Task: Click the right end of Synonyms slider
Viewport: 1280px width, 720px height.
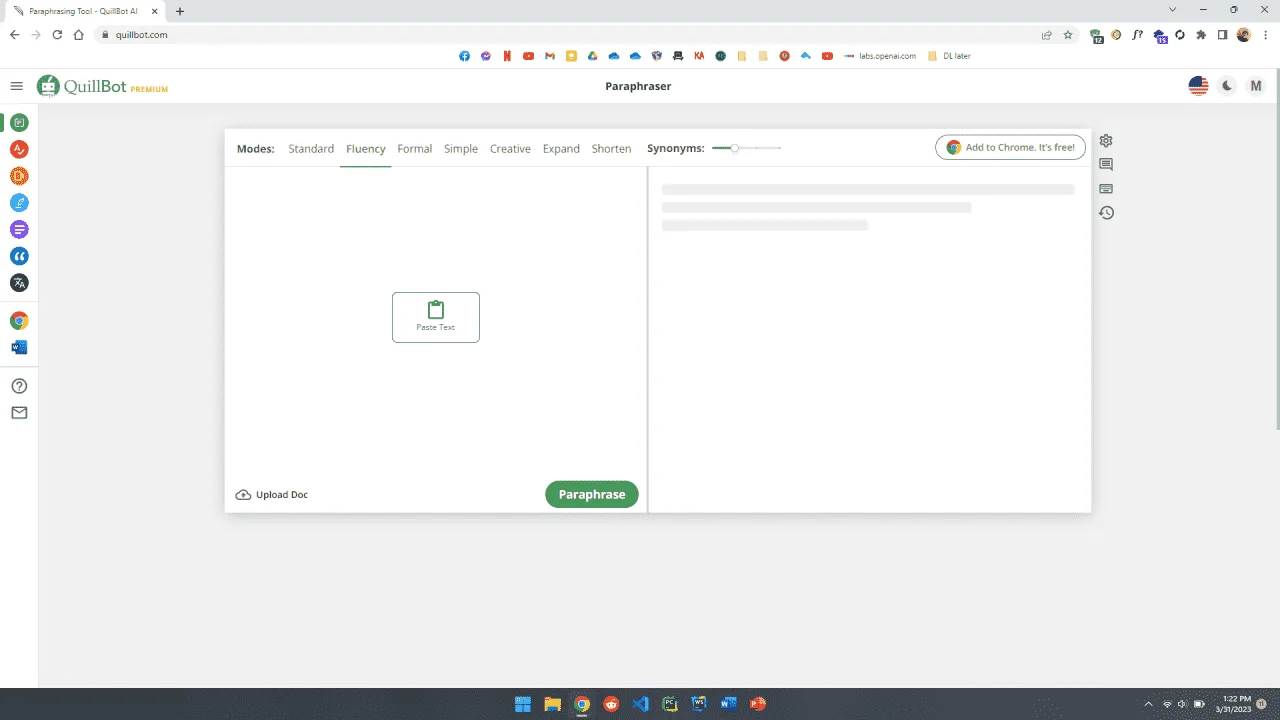Action: point(780,148)
